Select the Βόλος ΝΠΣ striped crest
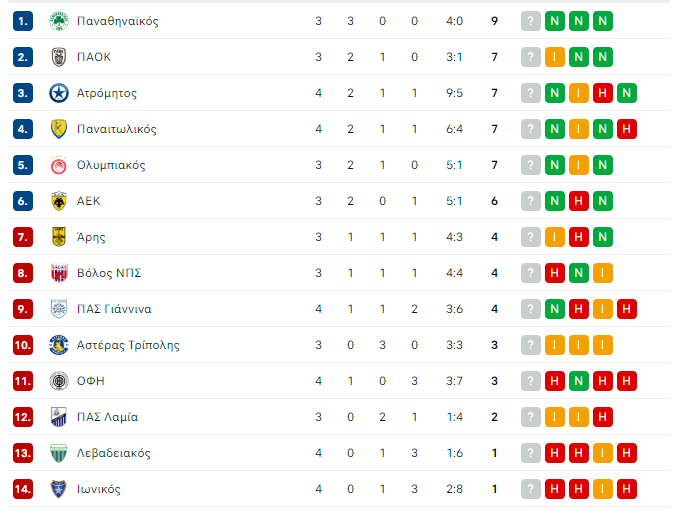675x513 pixels. (x=59, y=273)
